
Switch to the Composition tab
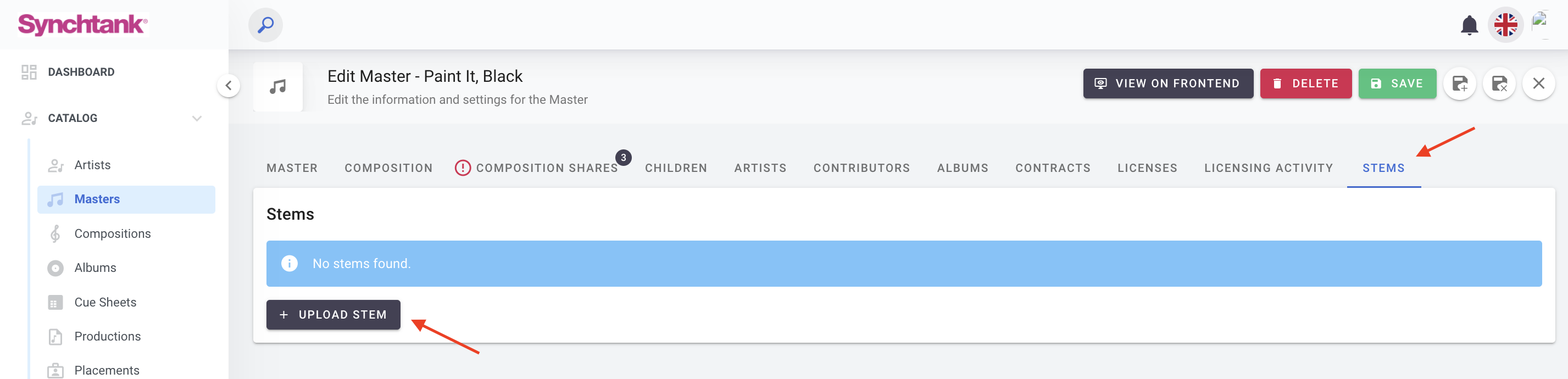388,168
